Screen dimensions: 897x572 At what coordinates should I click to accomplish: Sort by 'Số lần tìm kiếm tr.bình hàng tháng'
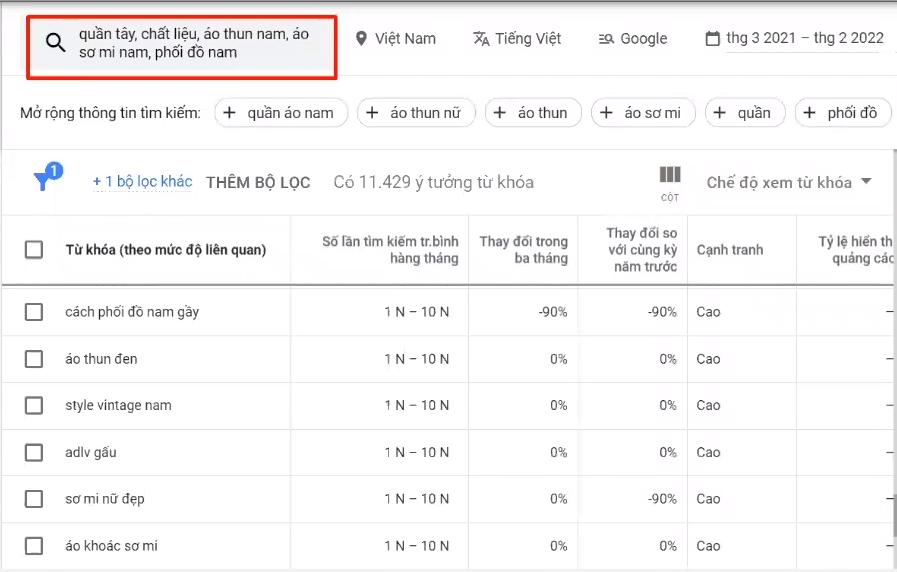390,249
